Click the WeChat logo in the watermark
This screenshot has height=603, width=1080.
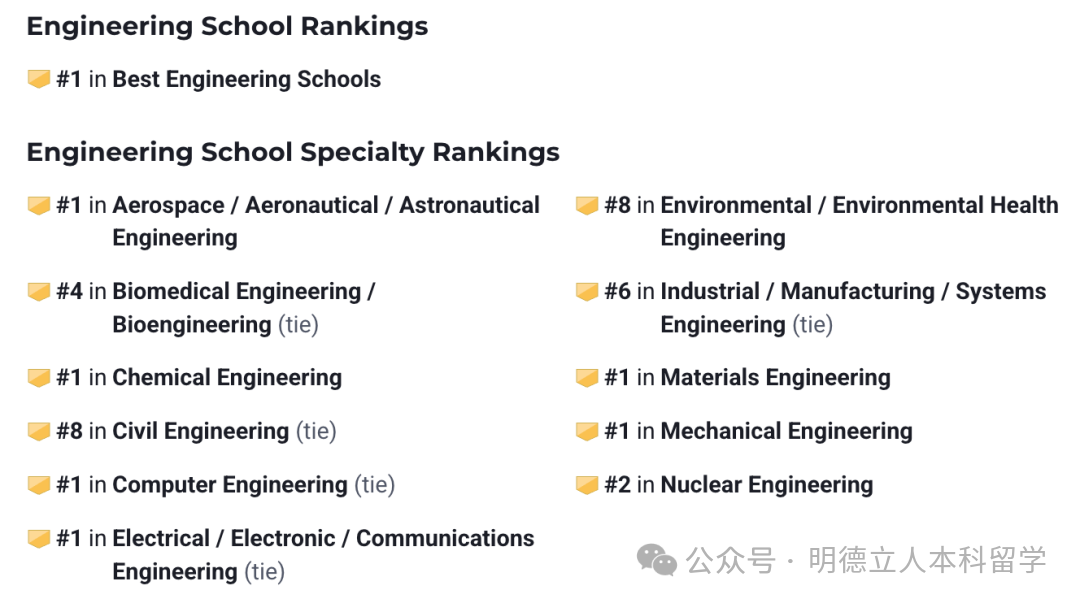click(x=656, y=560)
